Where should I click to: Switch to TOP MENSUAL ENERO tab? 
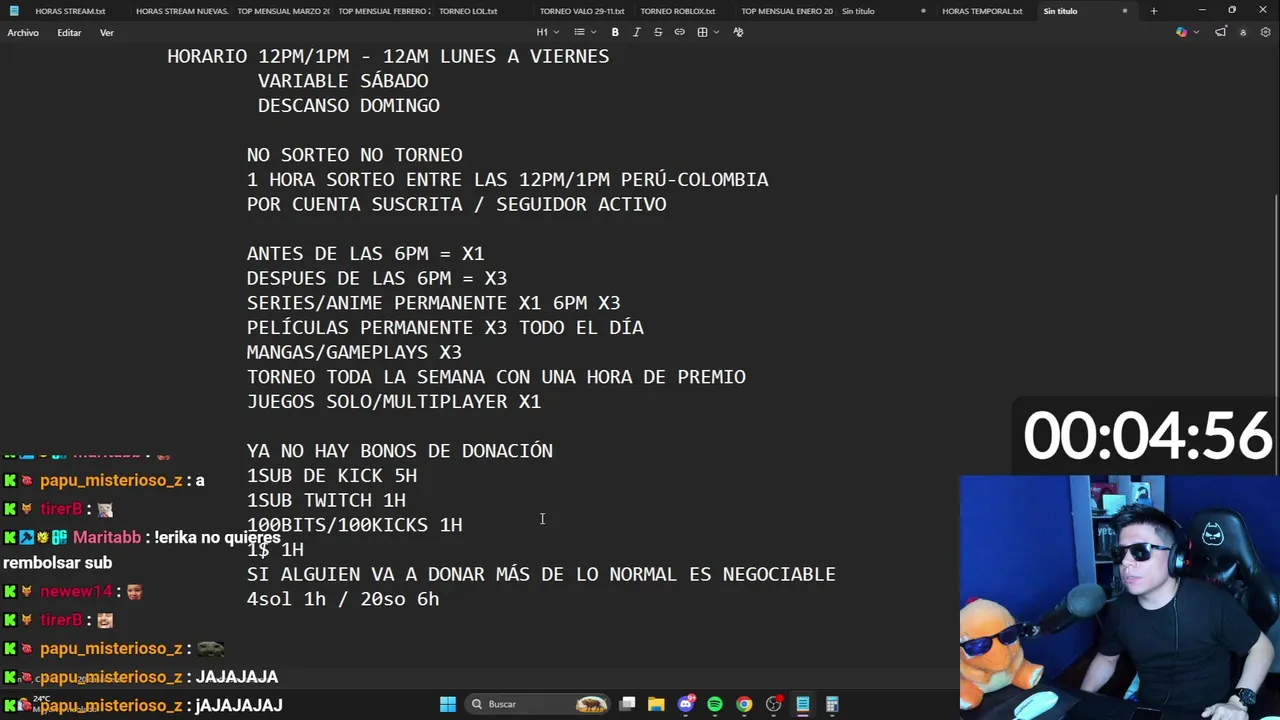pos(786,11)
